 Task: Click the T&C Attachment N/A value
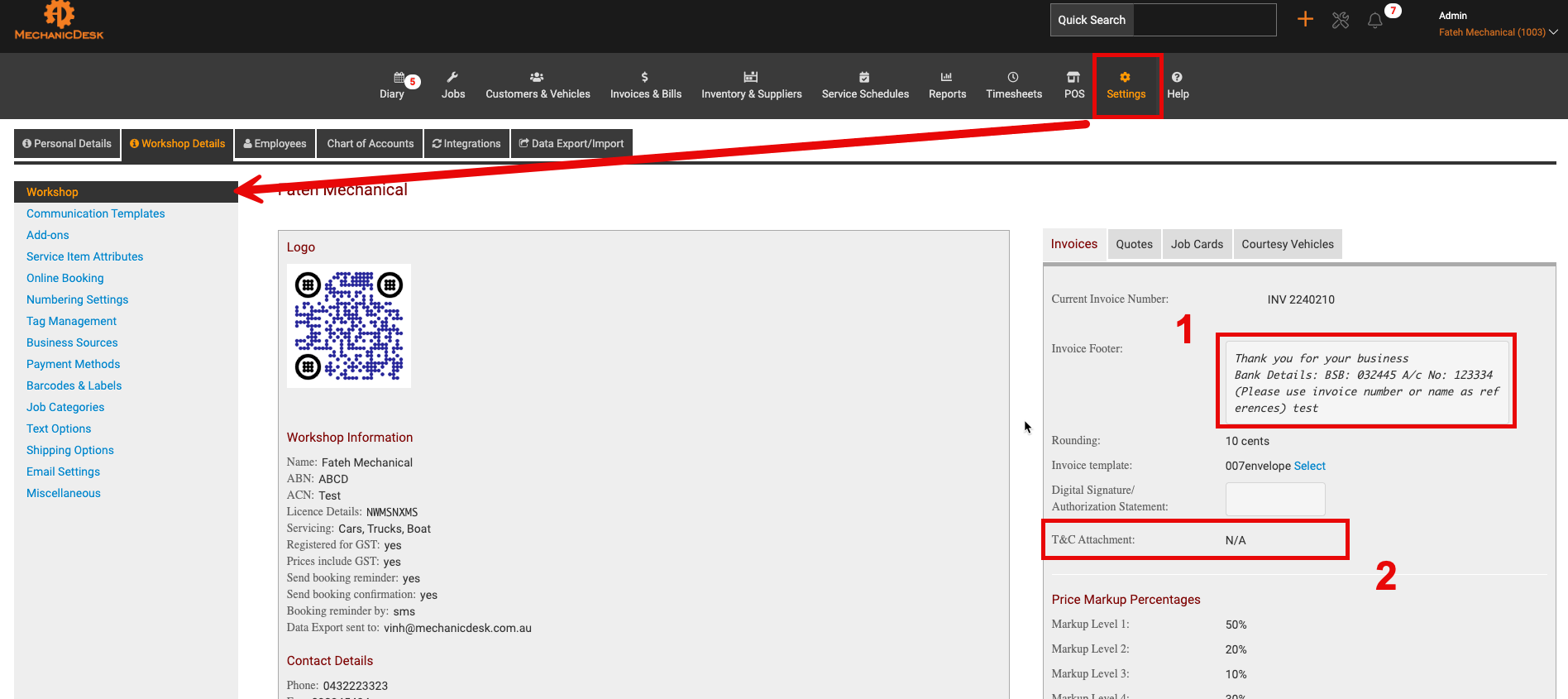tap(1236, 540)
